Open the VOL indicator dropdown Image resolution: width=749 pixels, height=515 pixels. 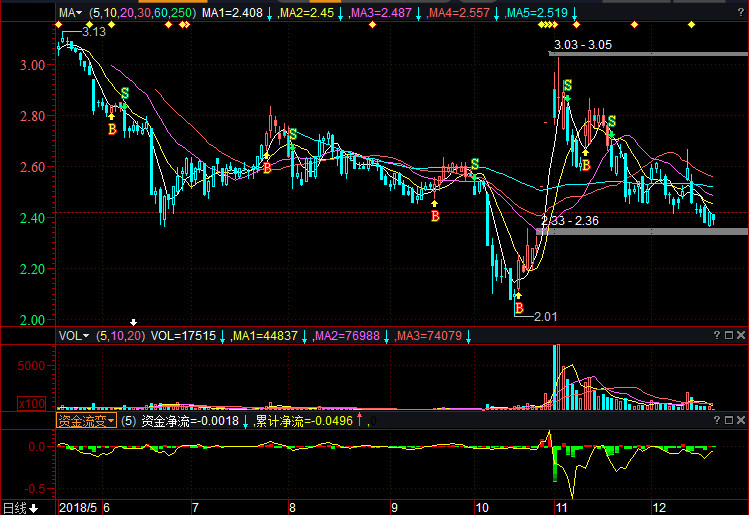[x=73, y=336]
